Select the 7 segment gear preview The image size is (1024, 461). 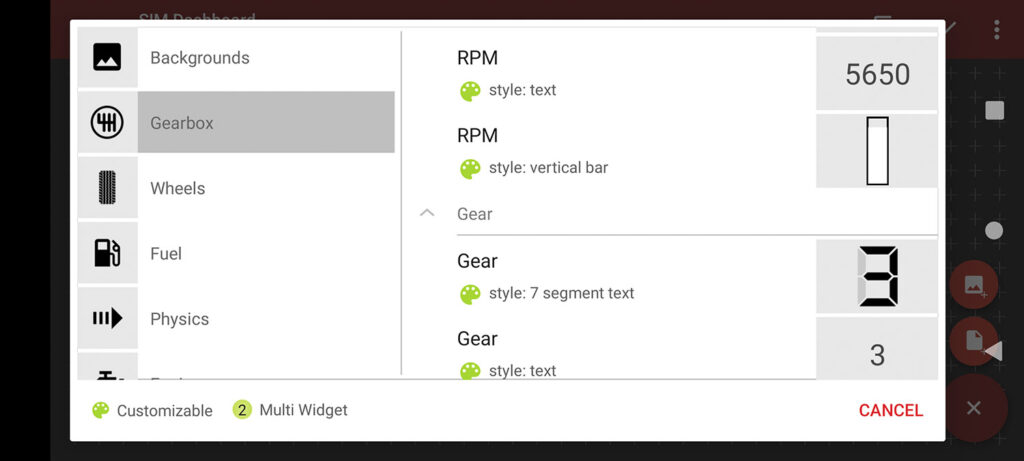click(877, 277)
